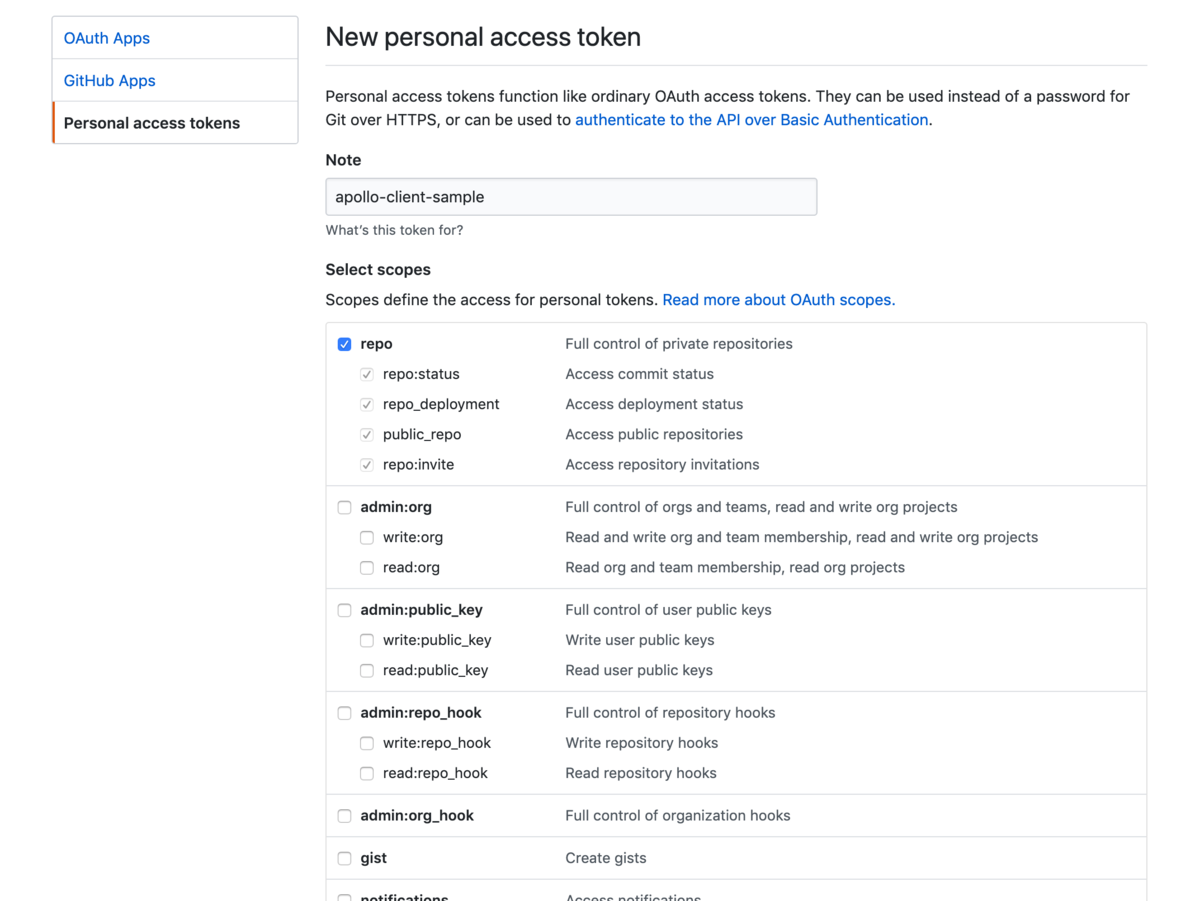Viewport: 1200px width, 901px height.
Task: Check the write:public_key scope
Action: tap(367, 640)
